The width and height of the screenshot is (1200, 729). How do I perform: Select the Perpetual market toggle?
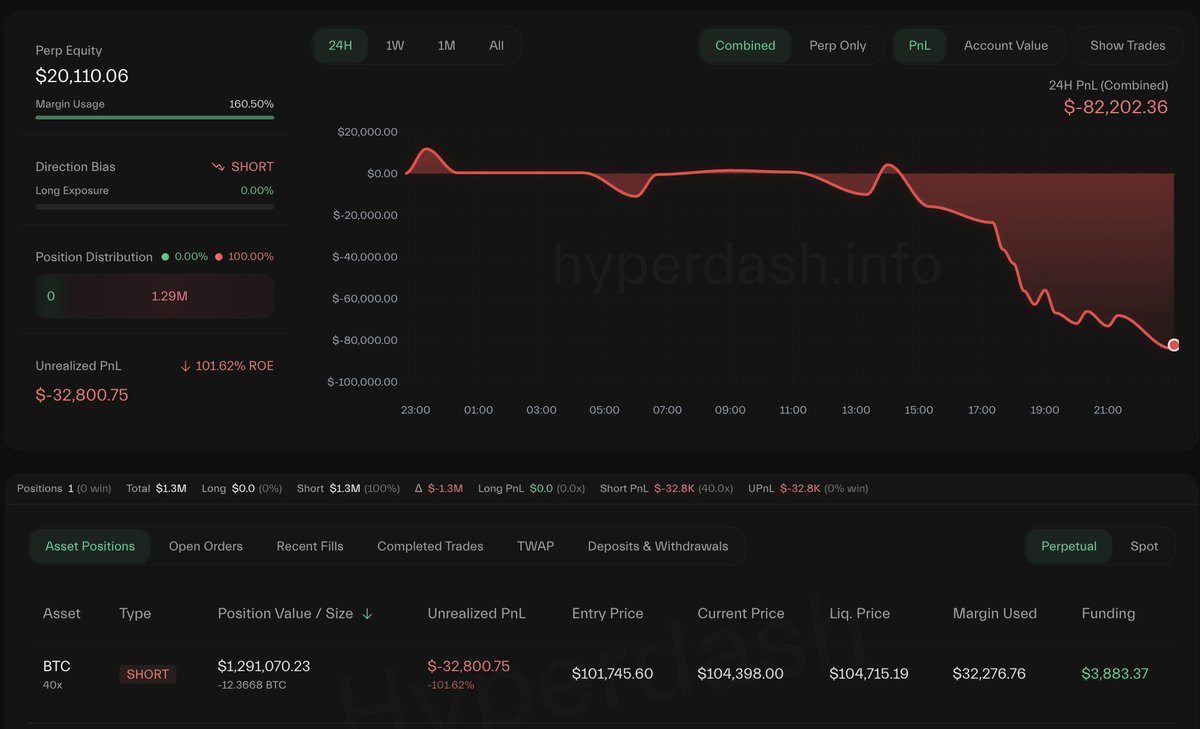1069,546
